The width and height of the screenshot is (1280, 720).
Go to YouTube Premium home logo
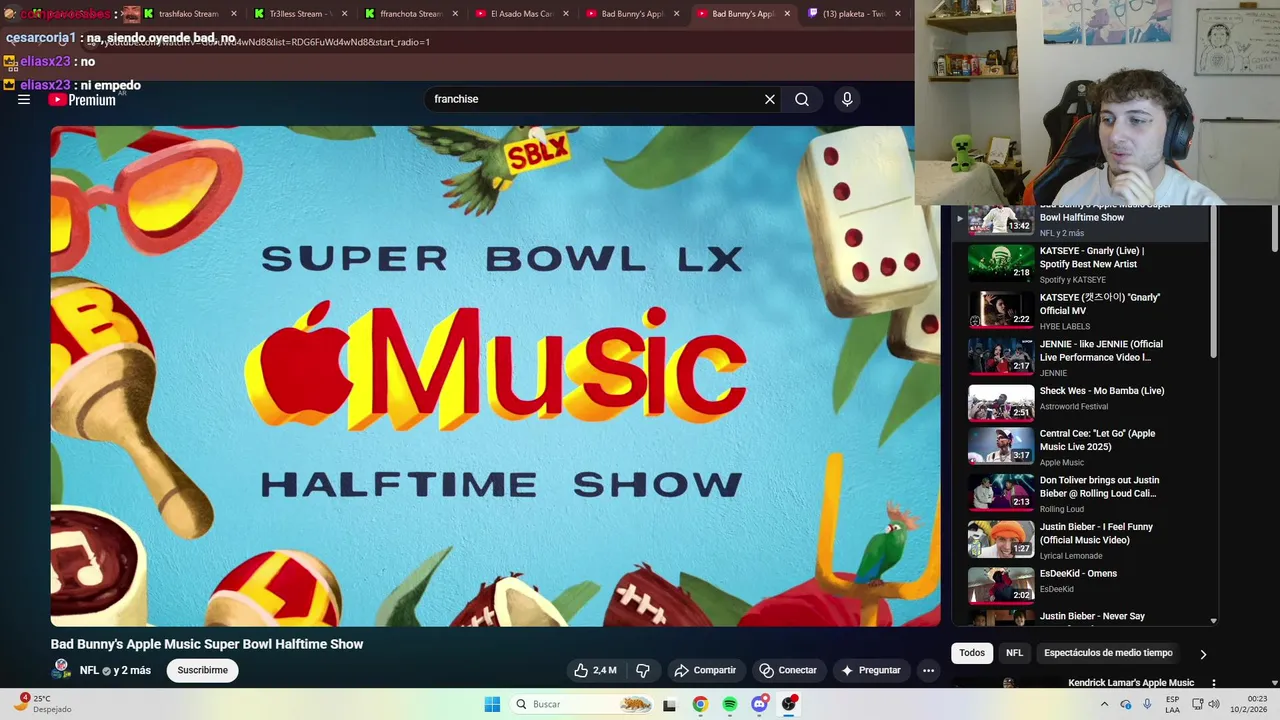[x=82, y=100]
